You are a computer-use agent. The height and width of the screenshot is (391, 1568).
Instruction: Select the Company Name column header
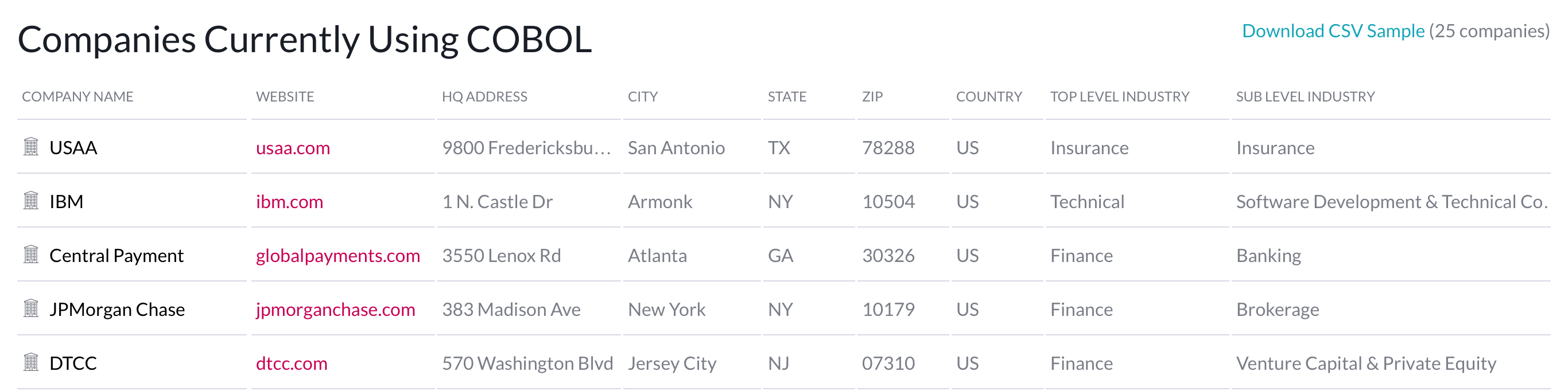point(77,97)
